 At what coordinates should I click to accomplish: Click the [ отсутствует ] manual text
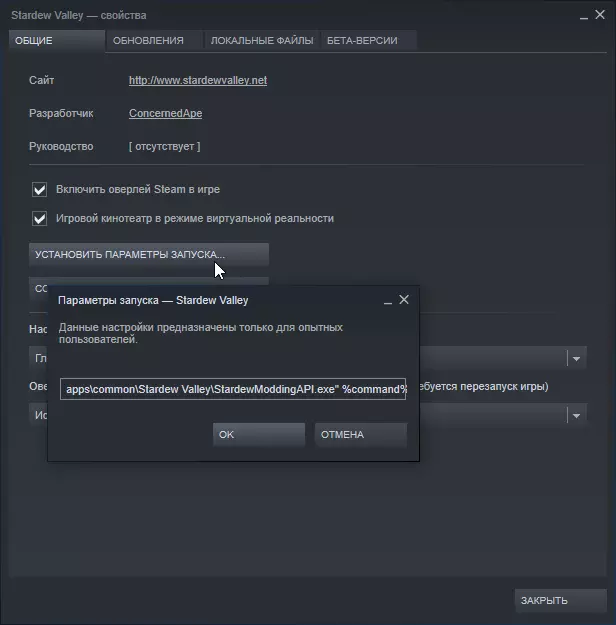[165, 146]
